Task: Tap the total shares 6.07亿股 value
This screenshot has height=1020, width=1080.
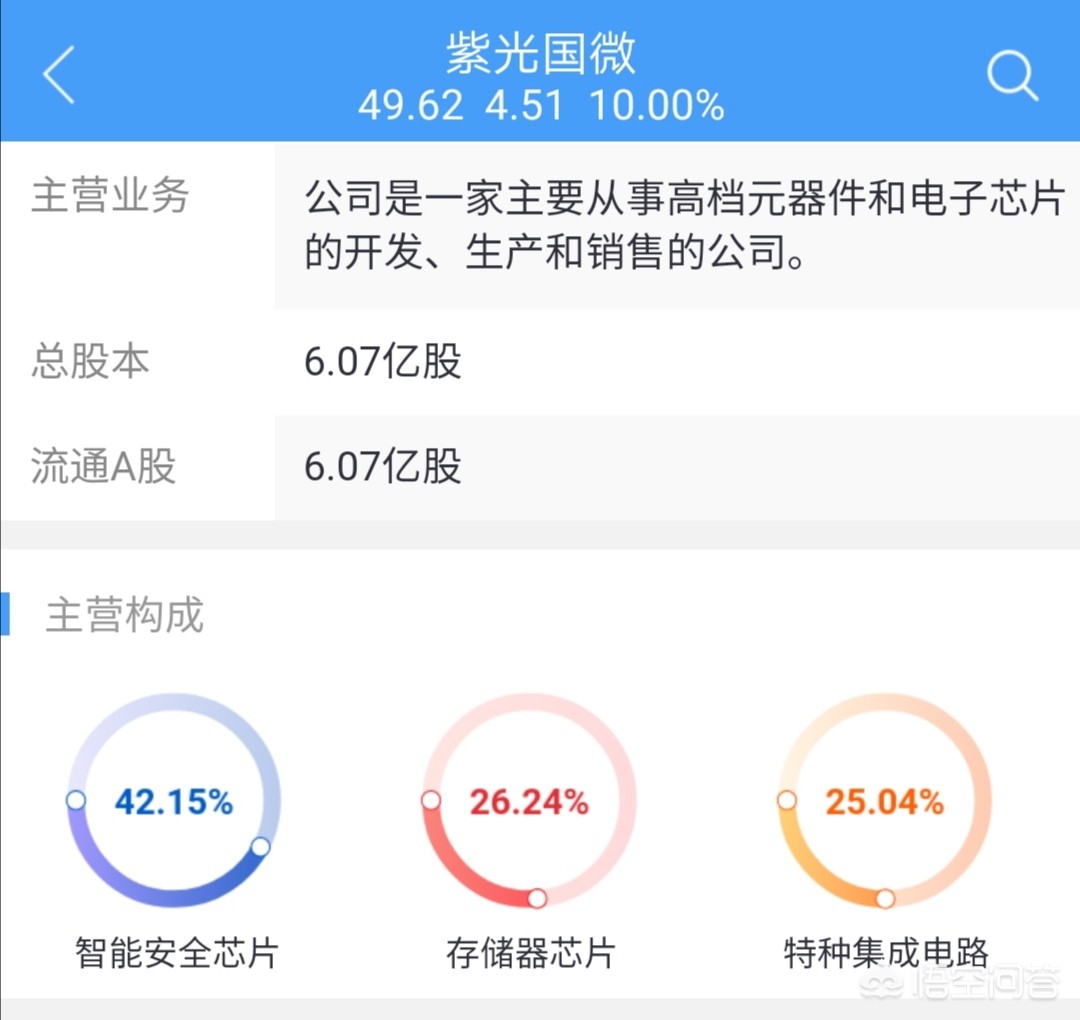Action: pyautogui.click(x=383, y=362)
